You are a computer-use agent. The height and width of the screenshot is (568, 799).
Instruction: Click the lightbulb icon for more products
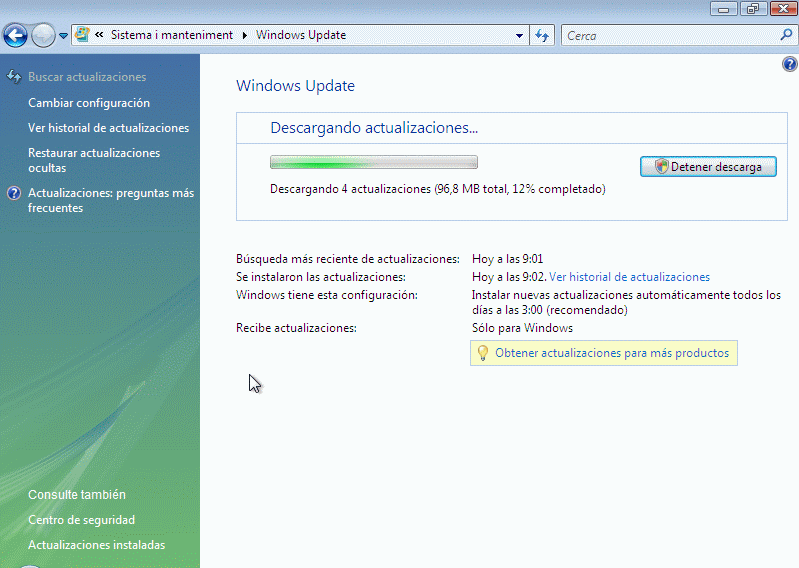[x=482, y=353]
